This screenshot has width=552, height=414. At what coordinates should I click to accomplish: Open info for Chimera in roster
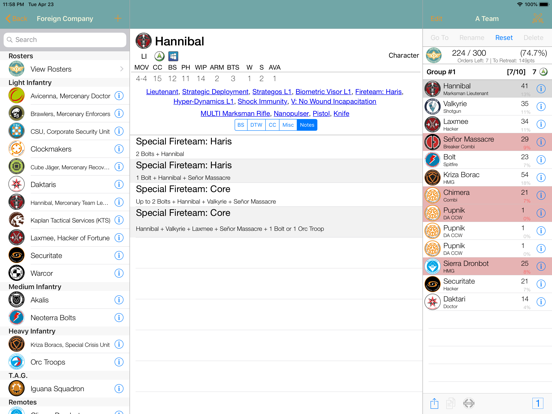541,195
